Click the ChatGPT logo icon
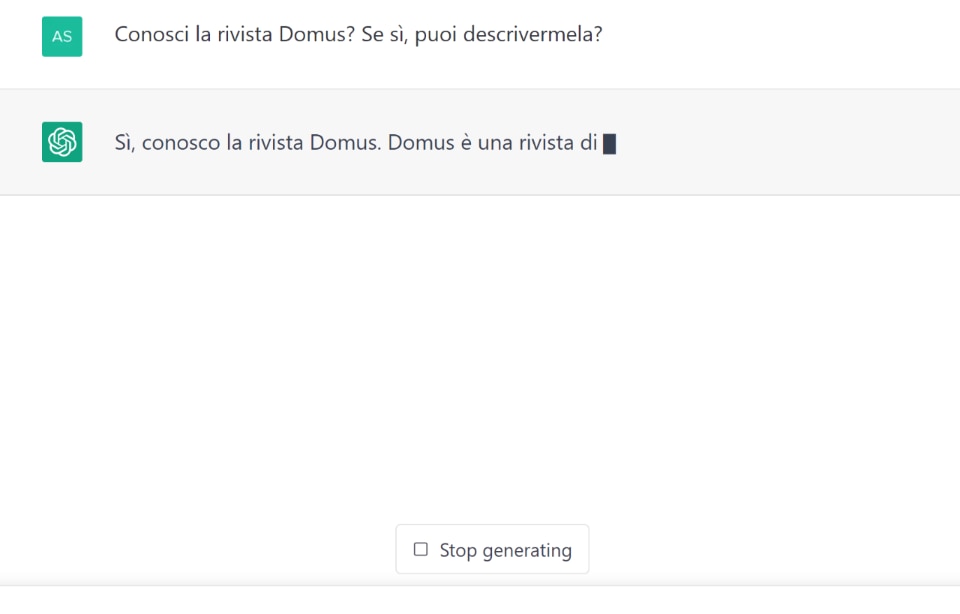 (x=62, y=142)
